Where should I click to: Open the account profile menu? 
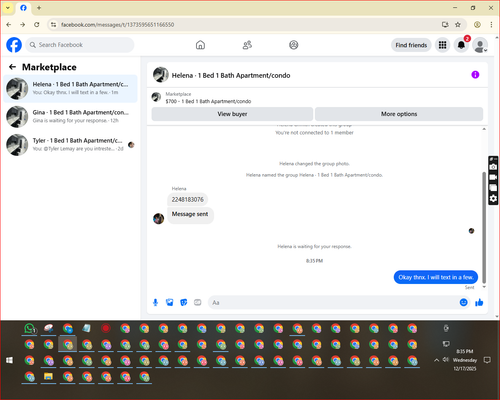tap(480, 45)
